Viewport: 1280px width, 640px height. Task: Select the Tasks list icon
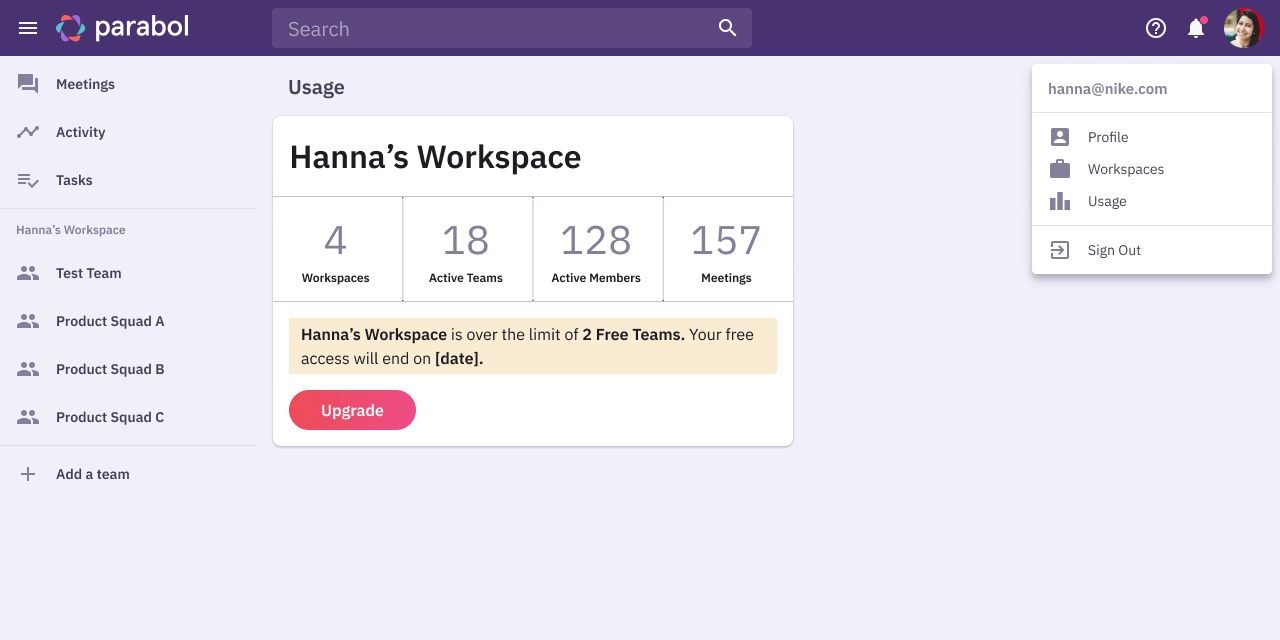(x=27, y=180)
